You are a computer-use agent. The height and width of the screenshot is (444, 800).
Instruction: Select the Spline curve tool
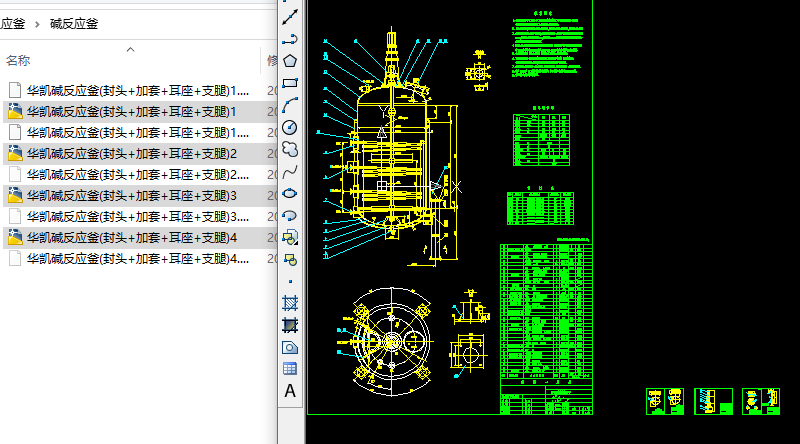[x=290, y=171]
